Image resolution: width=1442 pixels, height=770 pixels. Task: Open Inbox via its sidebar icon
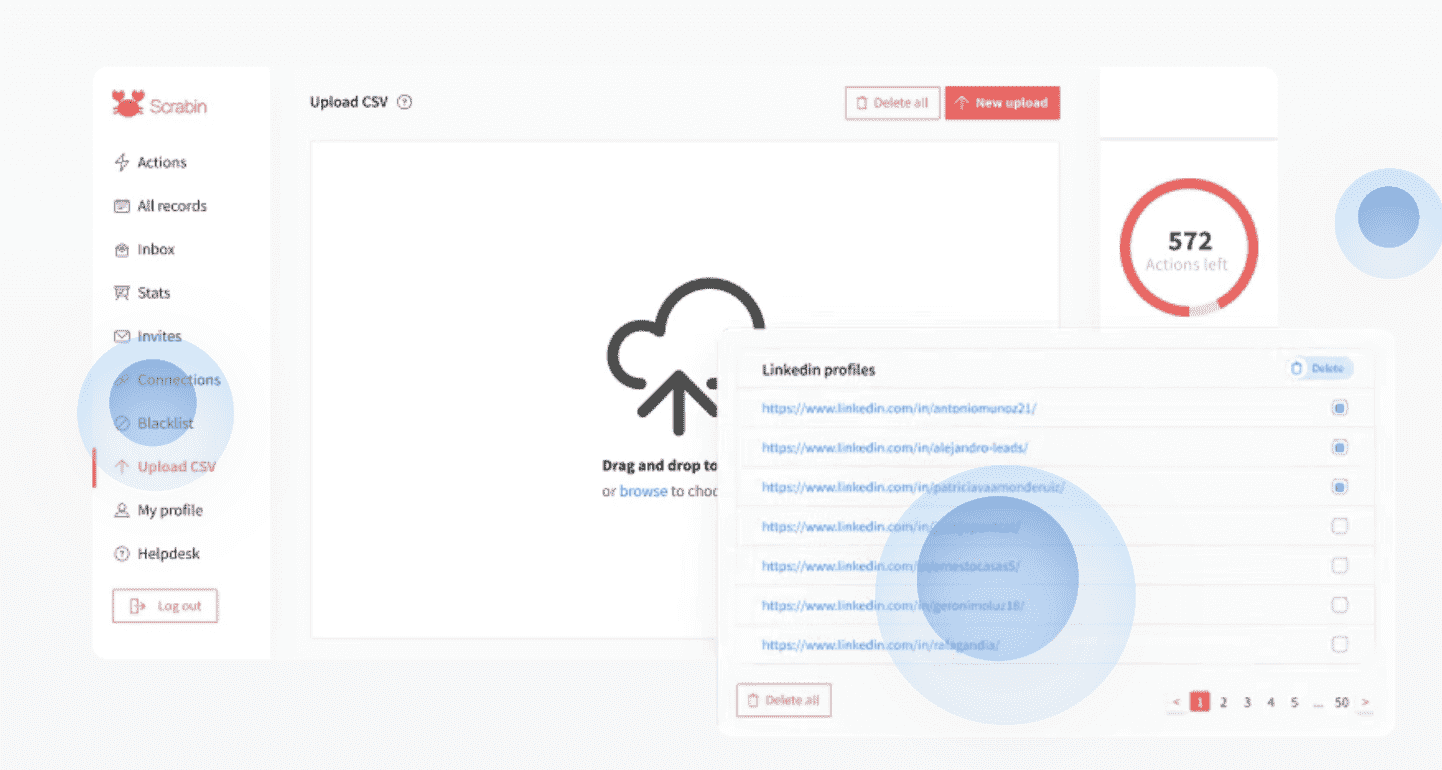coord(122,249)
